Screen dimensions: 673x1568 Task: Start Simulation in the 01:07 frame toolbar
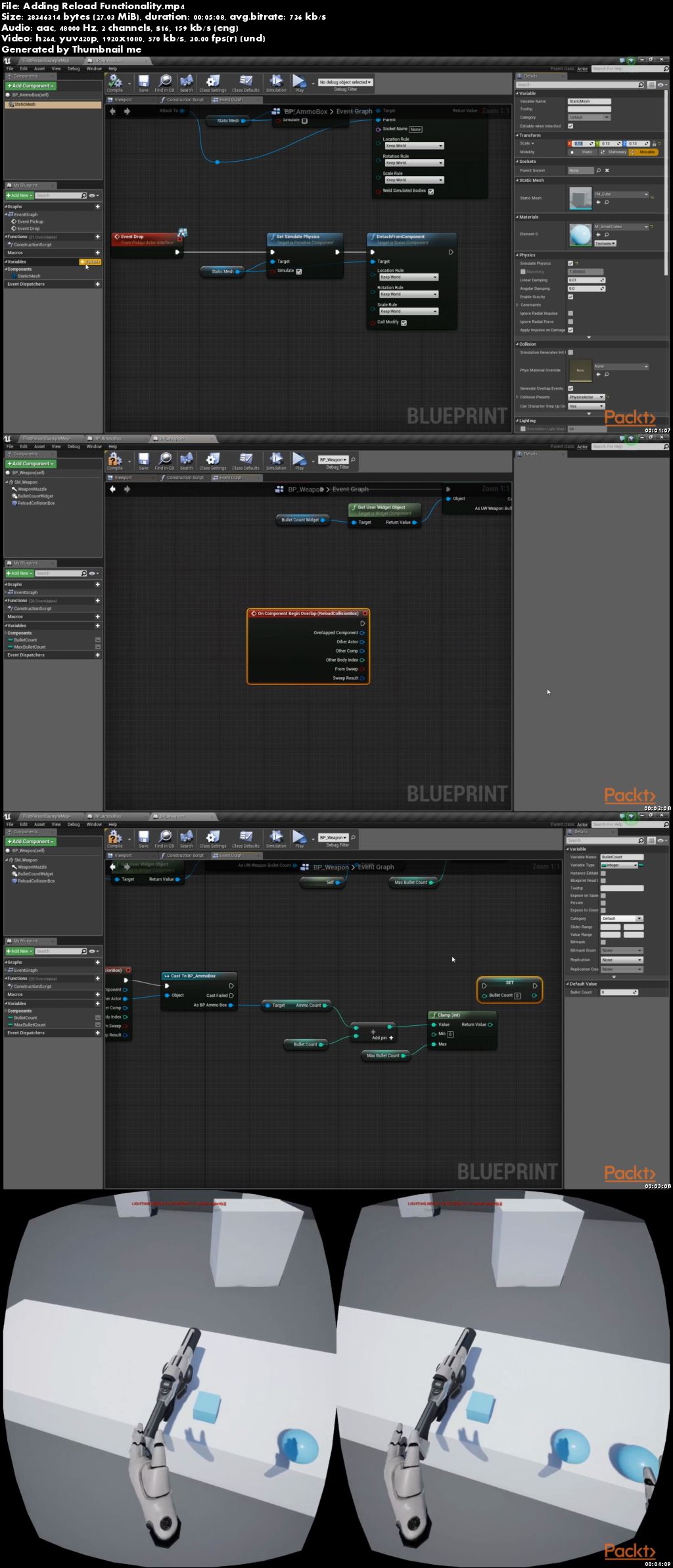click(276, 81)
